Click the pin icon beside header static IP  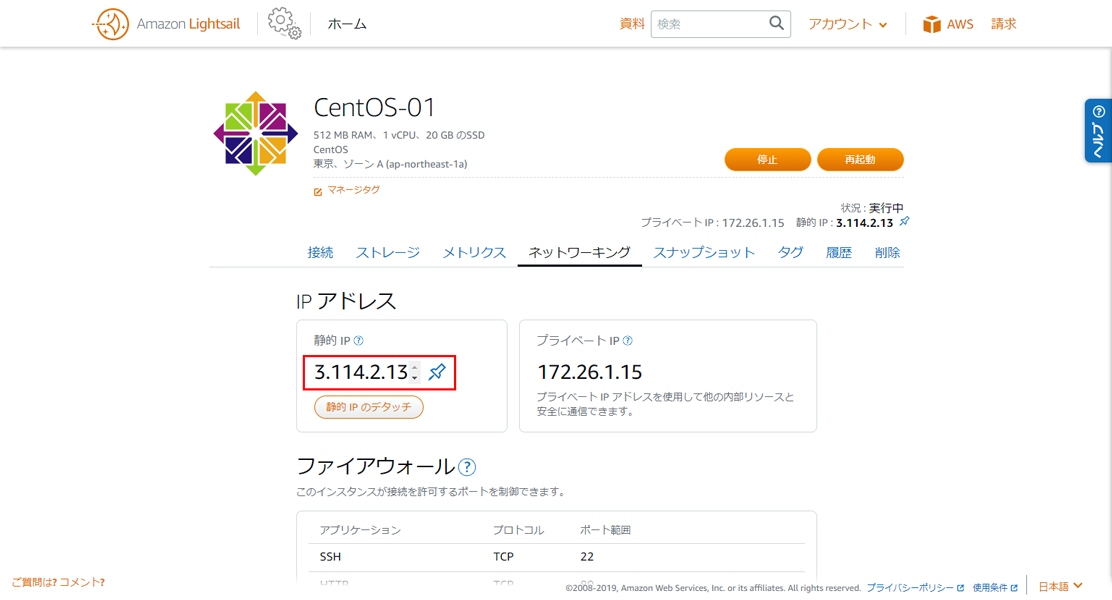pyautogui.click(x=904, y=222)
